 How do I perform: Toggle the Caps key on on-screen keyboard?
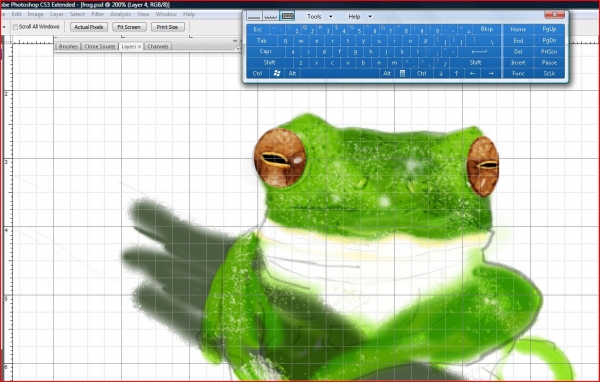(x=266, y=51)
